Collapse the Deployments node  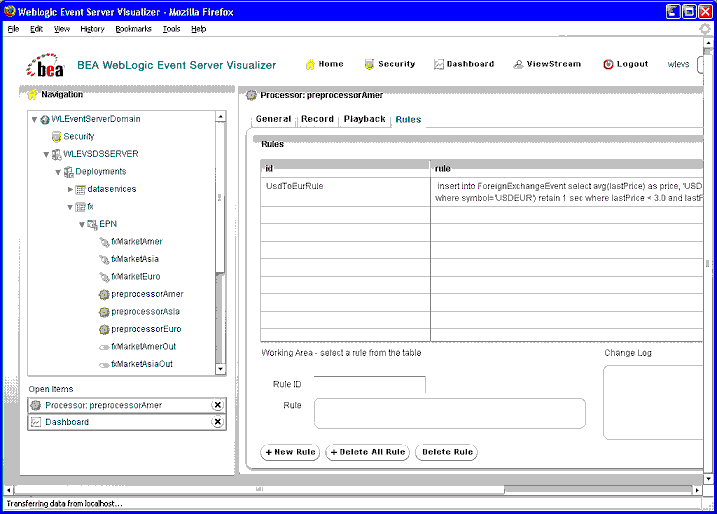tap(58, 172)
